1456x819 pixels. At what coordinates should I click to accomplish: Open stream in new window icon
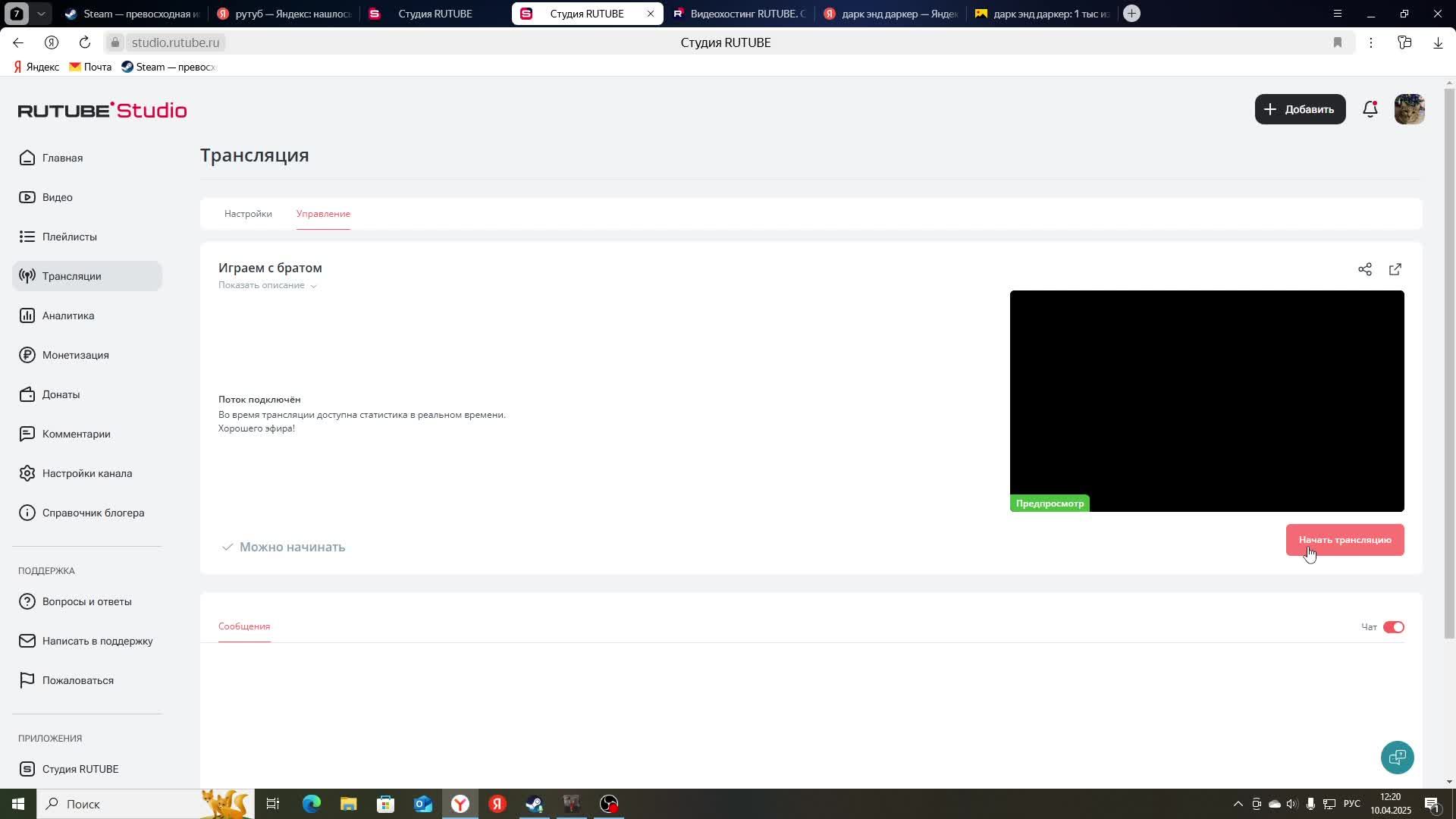coord(1395,269)
